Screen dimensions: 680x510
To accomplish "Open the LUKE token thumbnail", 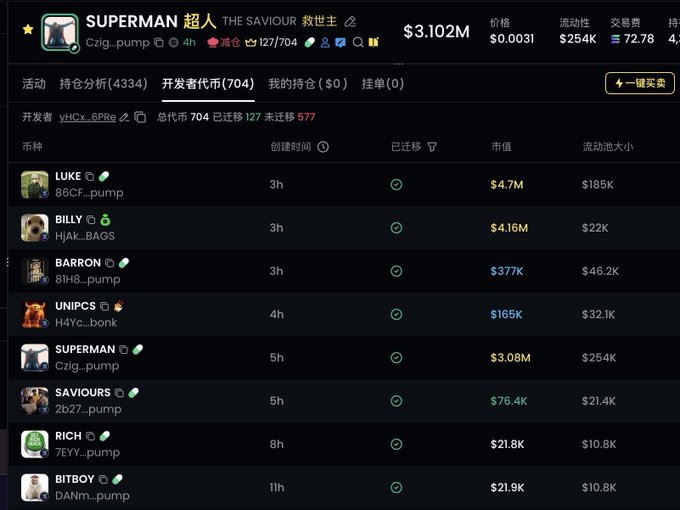I will pyautogui.click(x=35, y=185).
